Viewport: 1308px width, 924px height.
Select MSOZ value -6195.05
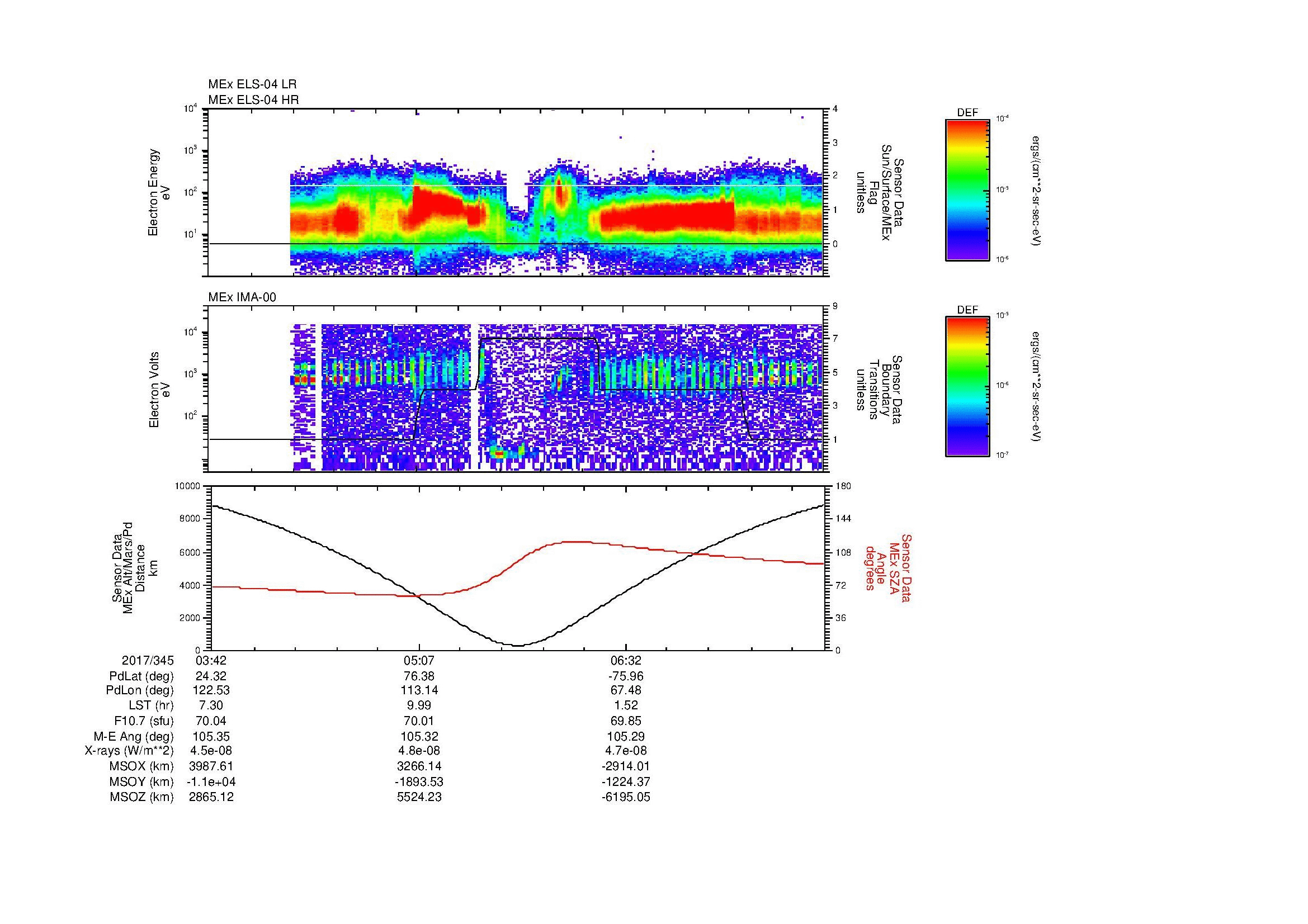[x=626, y=797]
